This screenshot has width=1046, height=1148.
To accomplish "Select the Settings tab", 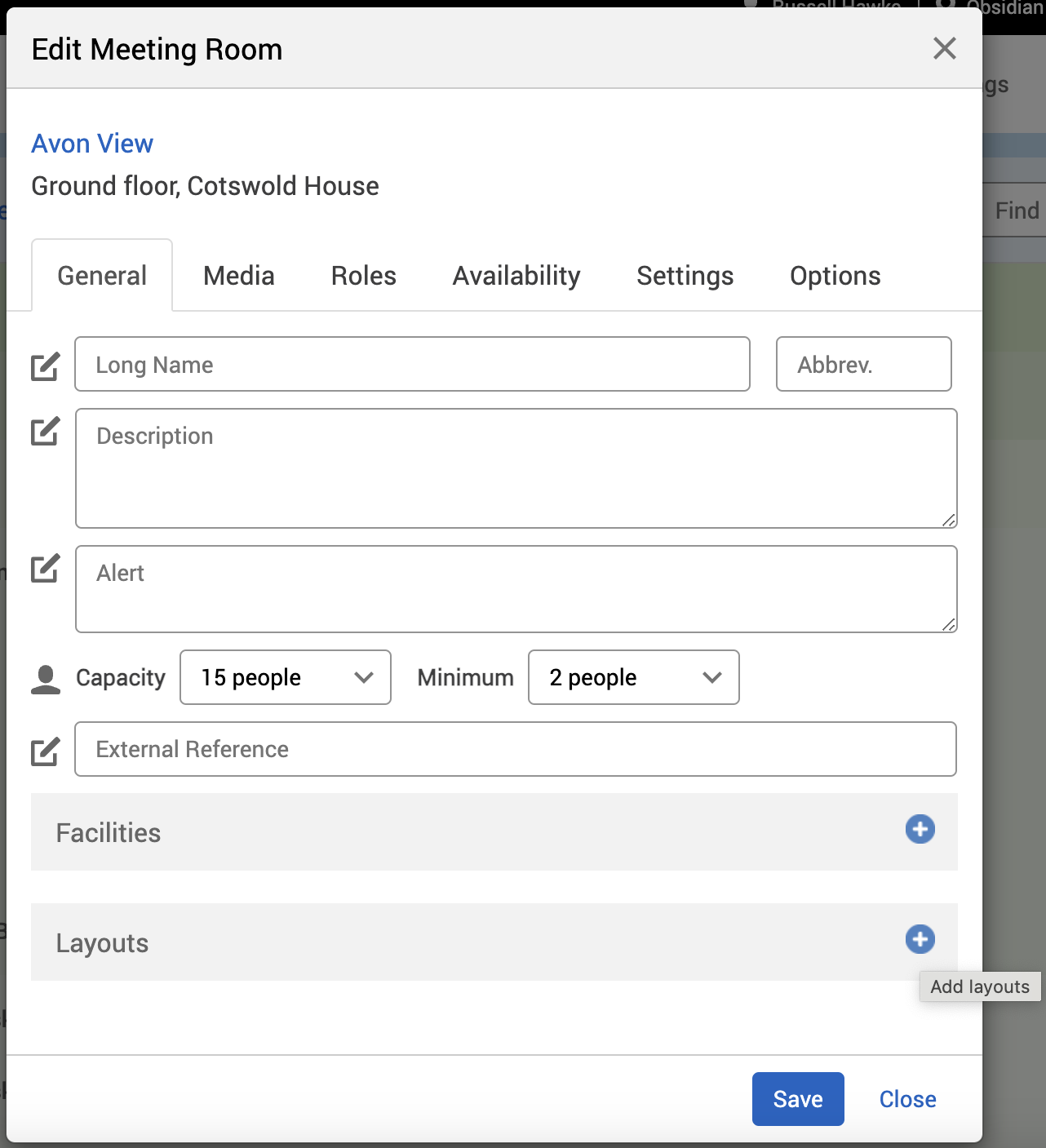I will 685,276.
